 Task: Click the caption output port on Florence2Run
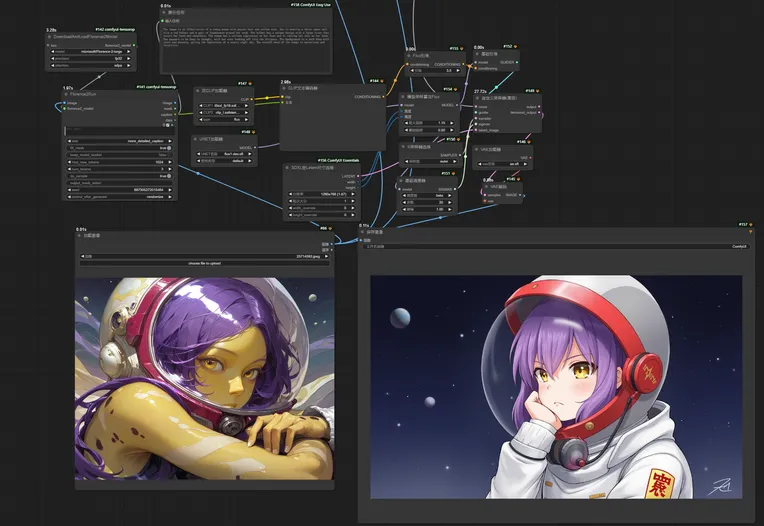pos(173,116)
